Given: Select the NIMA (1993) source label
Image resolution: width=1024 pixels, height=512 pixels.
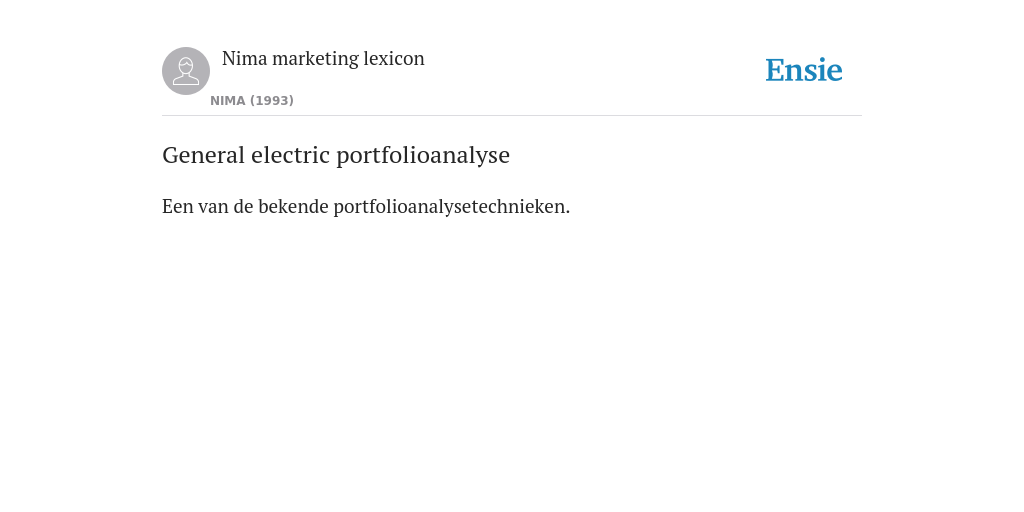Looking at the screenshot, I should tap(252, 101).
